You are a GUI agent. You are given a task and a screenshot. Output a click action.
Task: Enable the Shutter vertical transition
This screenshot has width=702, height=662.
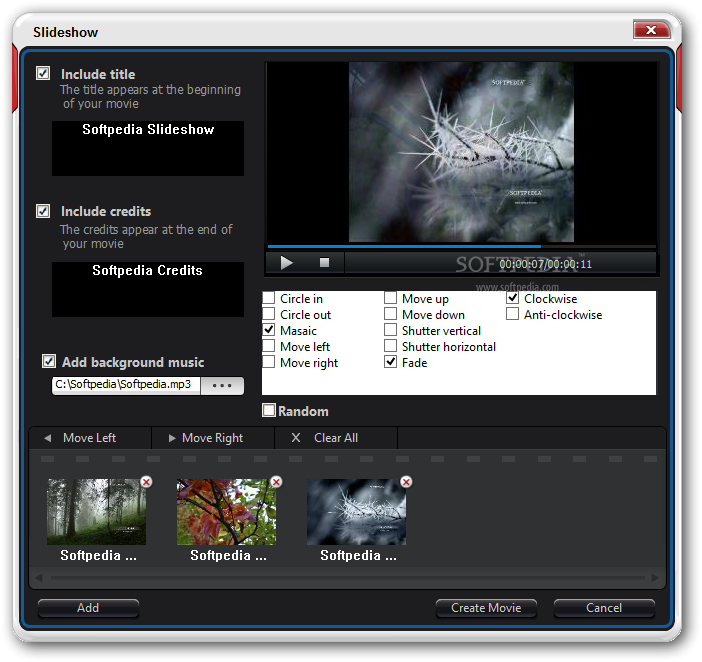(x=390, y=330)
